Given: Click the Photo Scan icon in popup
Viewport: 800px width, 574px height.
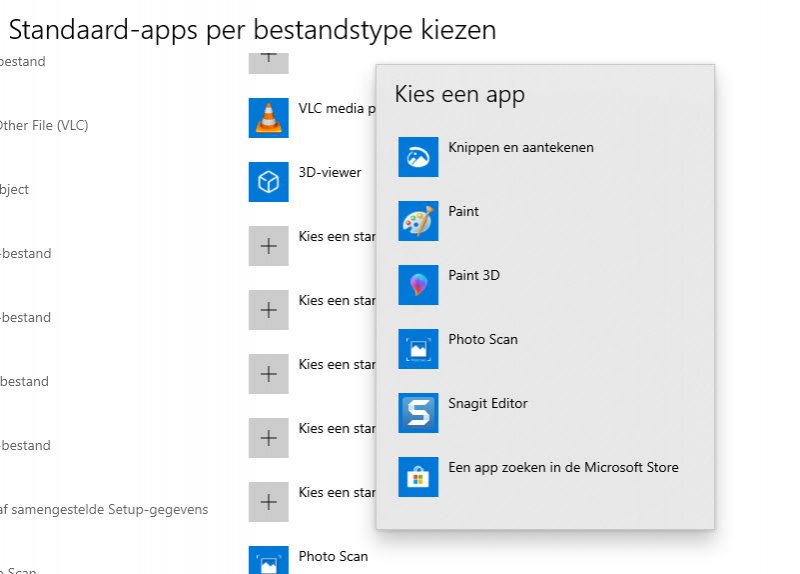Looking at the screenshot, I should pos(418,349).
